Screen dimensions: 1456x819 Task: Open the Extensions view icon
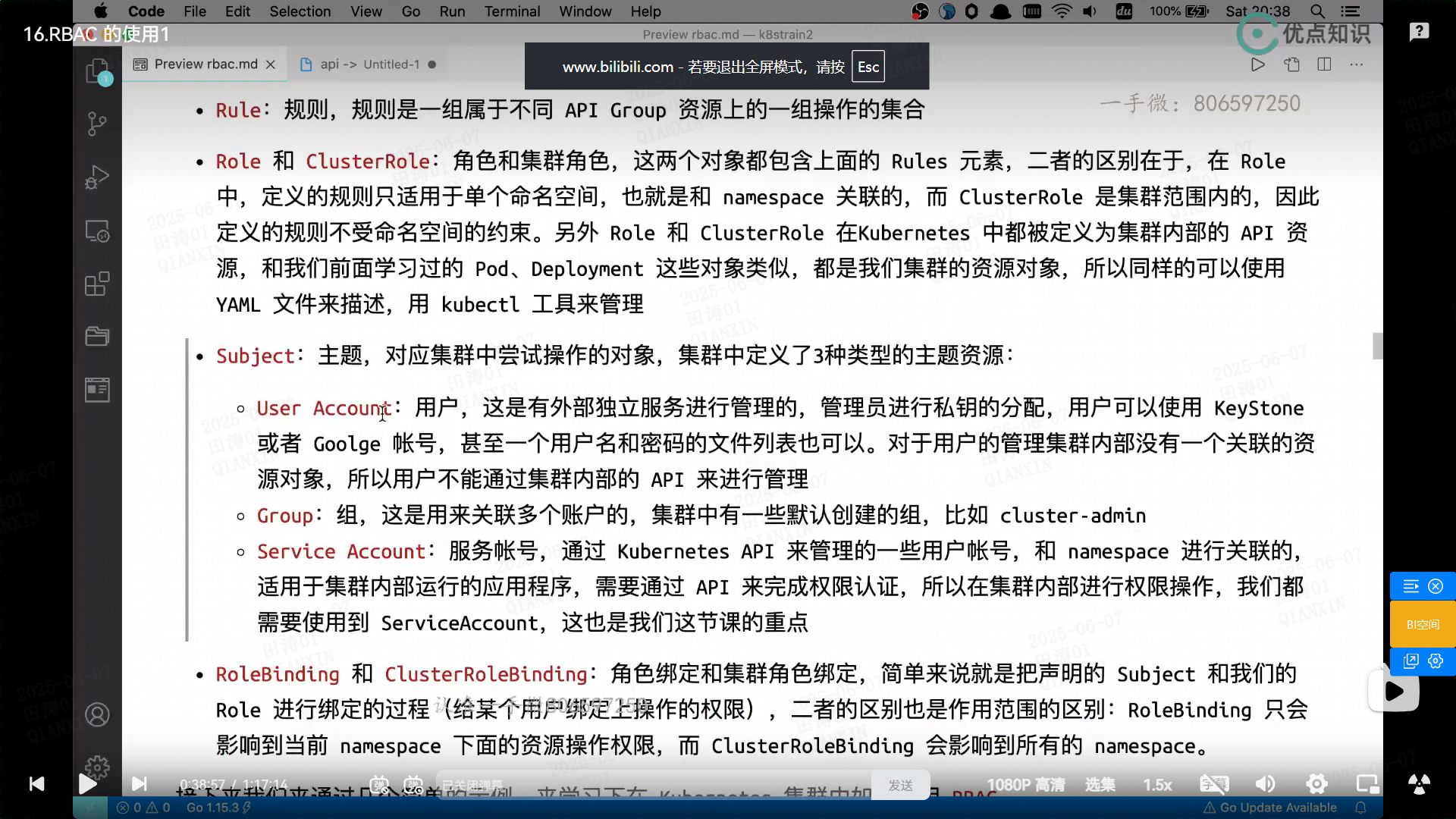pyautogui.click(x=97, y=284)
